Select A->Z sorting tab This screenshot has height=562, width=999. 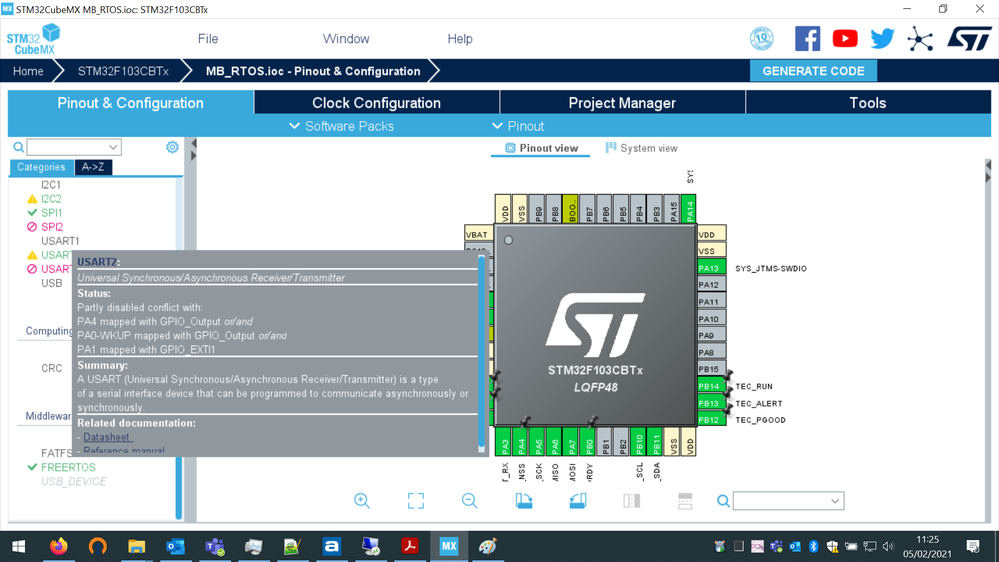click(x=93, y=167)
